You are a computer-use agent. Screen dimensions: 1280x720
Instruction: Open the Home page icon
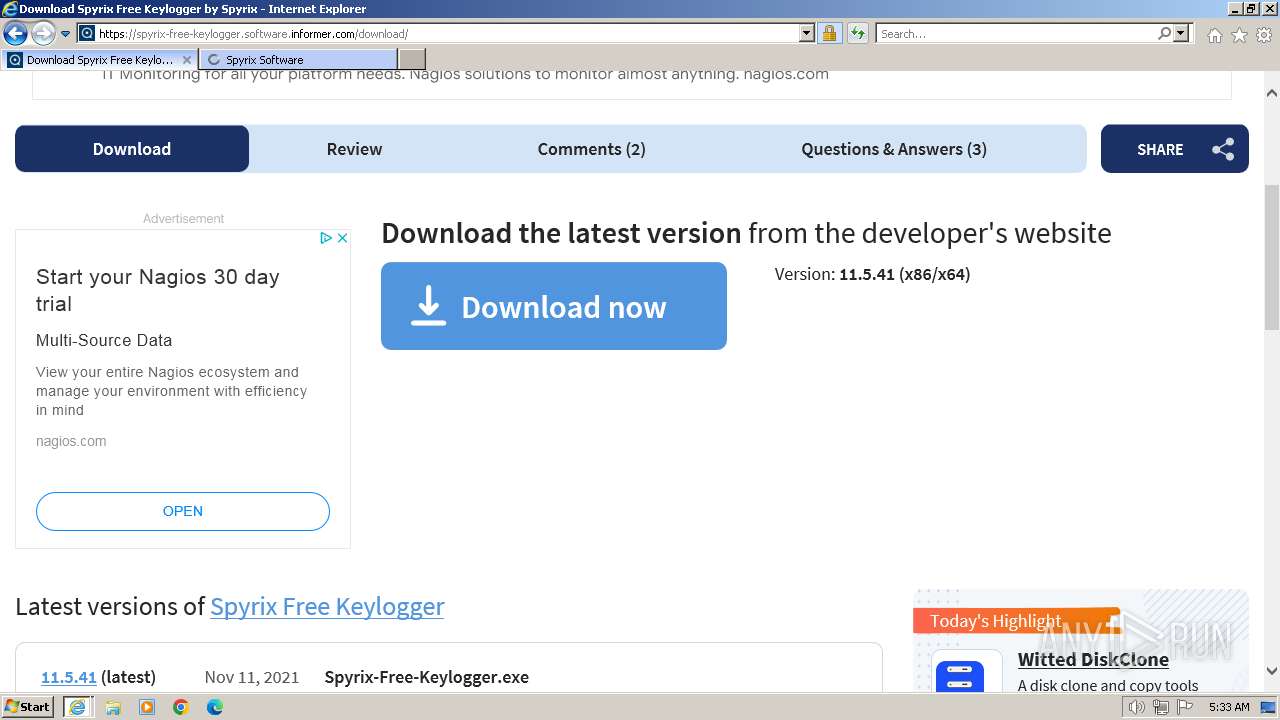[1214, 35]
